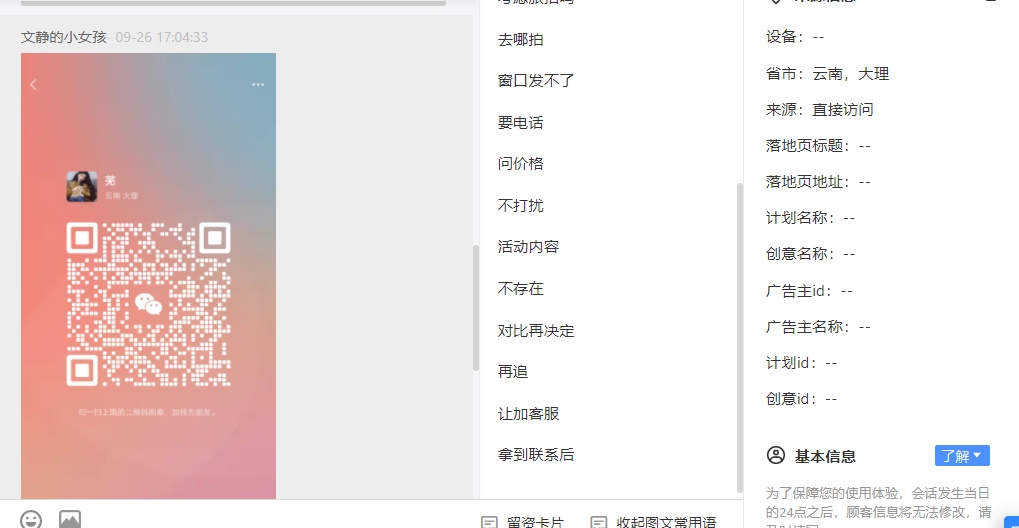Click the 计划id row
Screen dimensions: 1019x528
click(801, 363)
